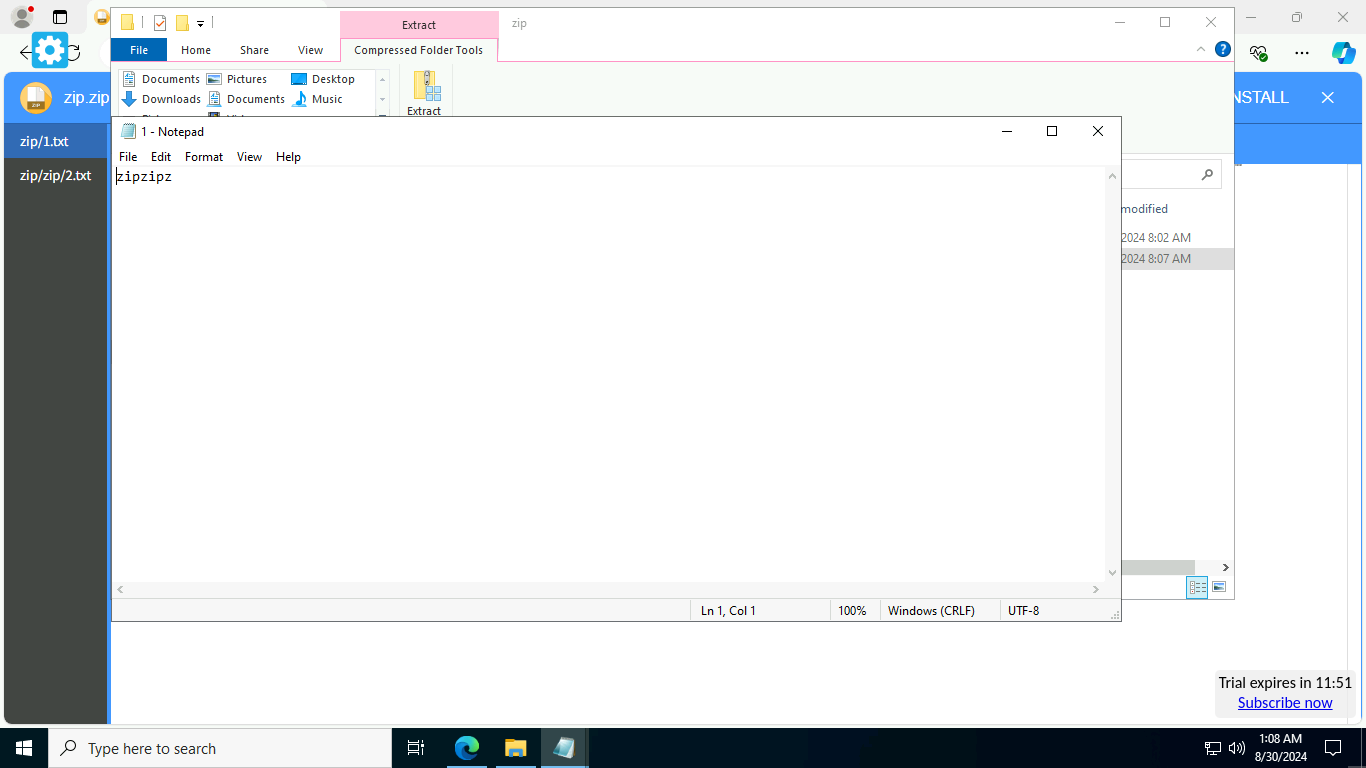This screenshot has height=768, width=1366.
Task: Toggle Details view in Explorer status bar
Action: click(1197, 587)
